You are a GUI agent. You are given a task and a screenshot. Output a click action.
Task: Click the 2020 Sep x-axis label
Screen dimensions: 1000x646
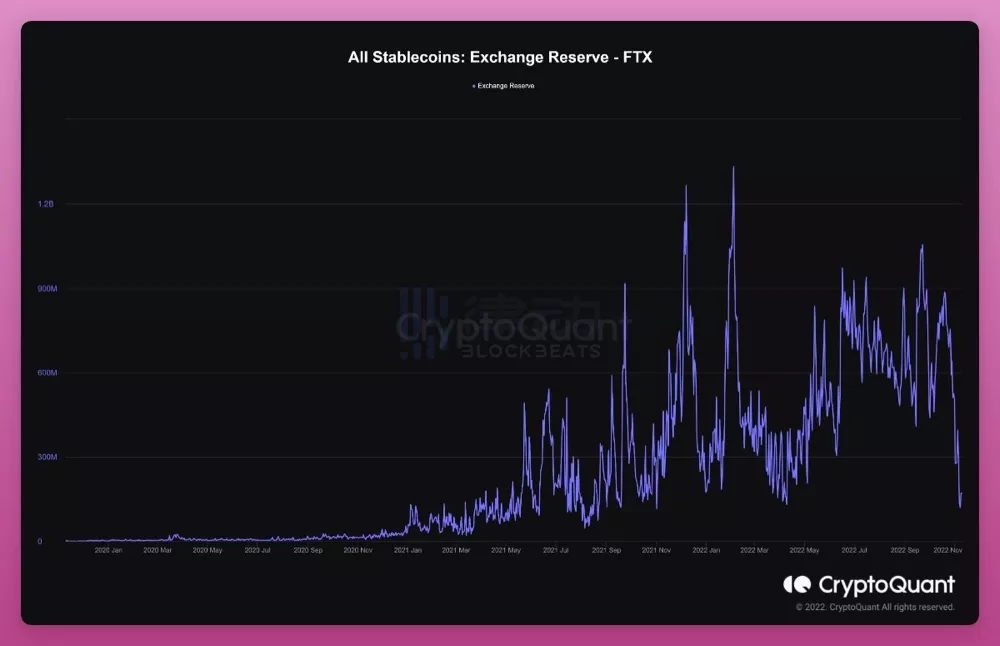pyautogui.click(x=308, y=550)
